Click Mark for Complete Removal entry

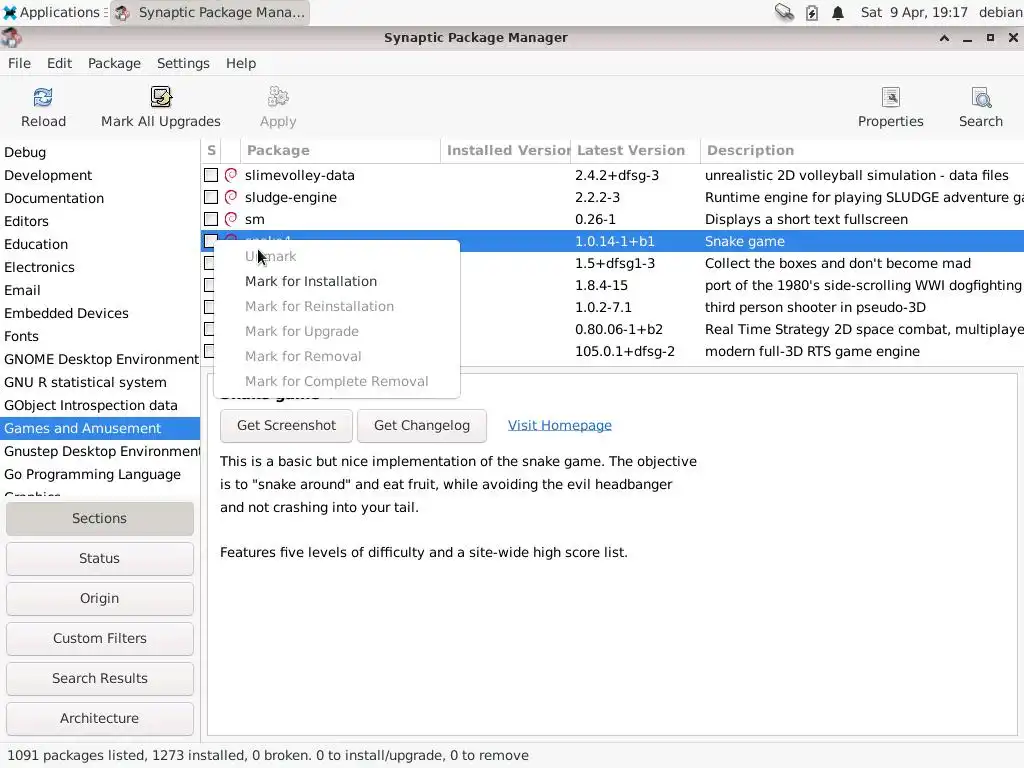coord(337,381)
